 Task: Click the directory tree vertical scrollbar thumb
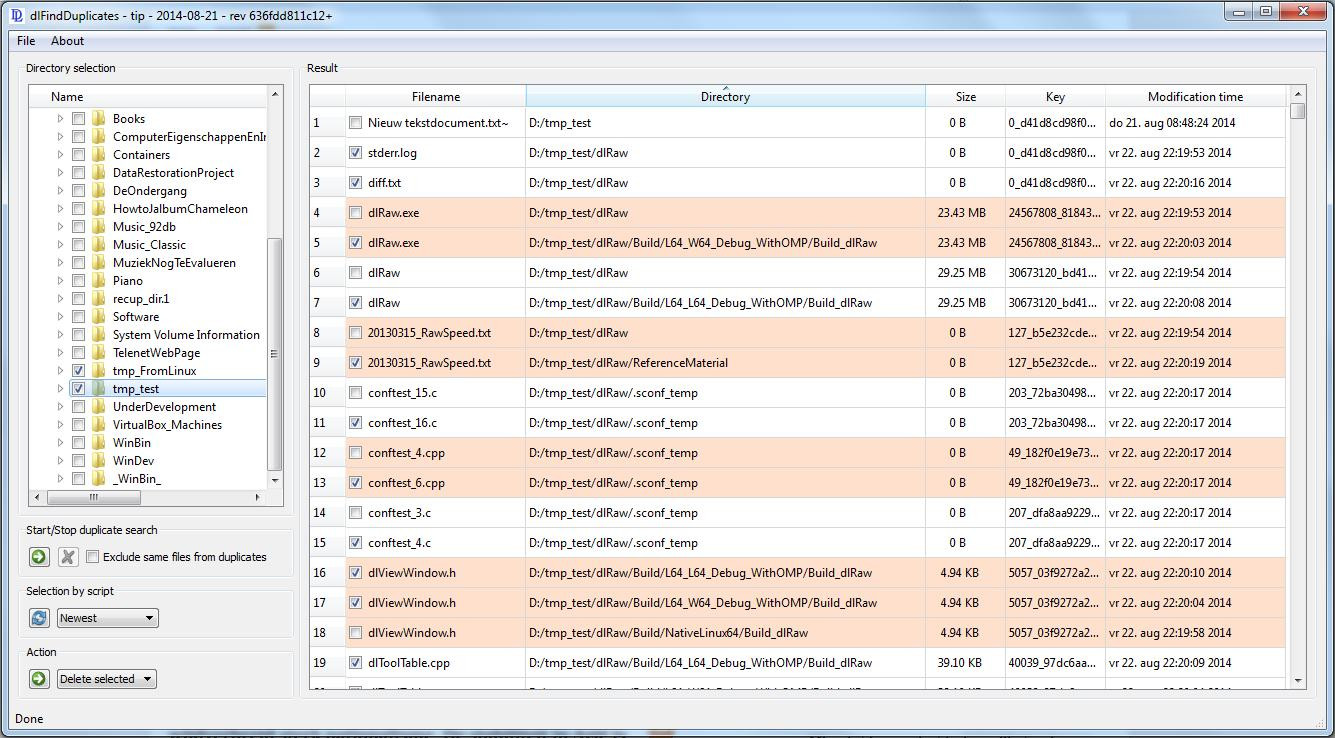275,354
